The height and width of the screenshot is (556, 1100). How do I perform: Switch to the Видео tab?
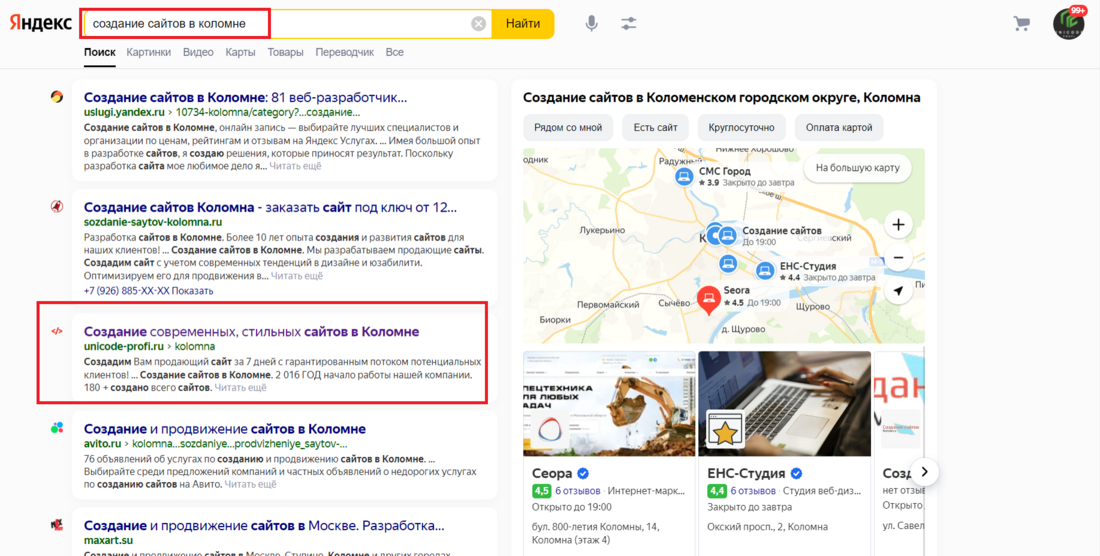pyautogui.click(x=198, y=53)
